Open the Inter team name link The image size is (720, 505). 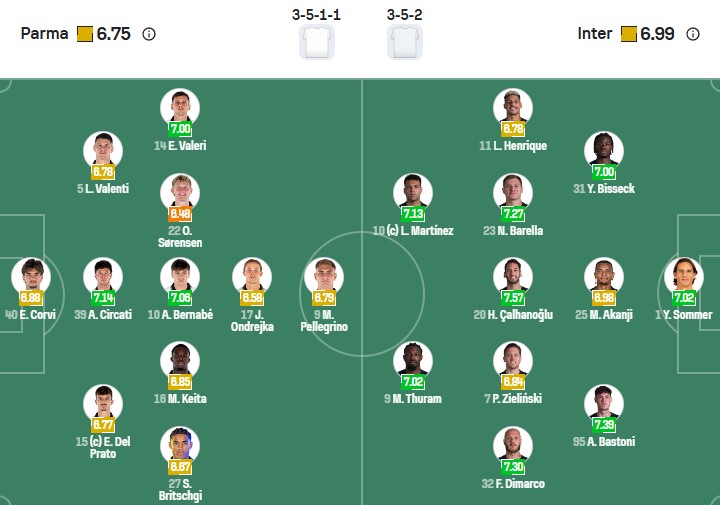tap(594, 34)
